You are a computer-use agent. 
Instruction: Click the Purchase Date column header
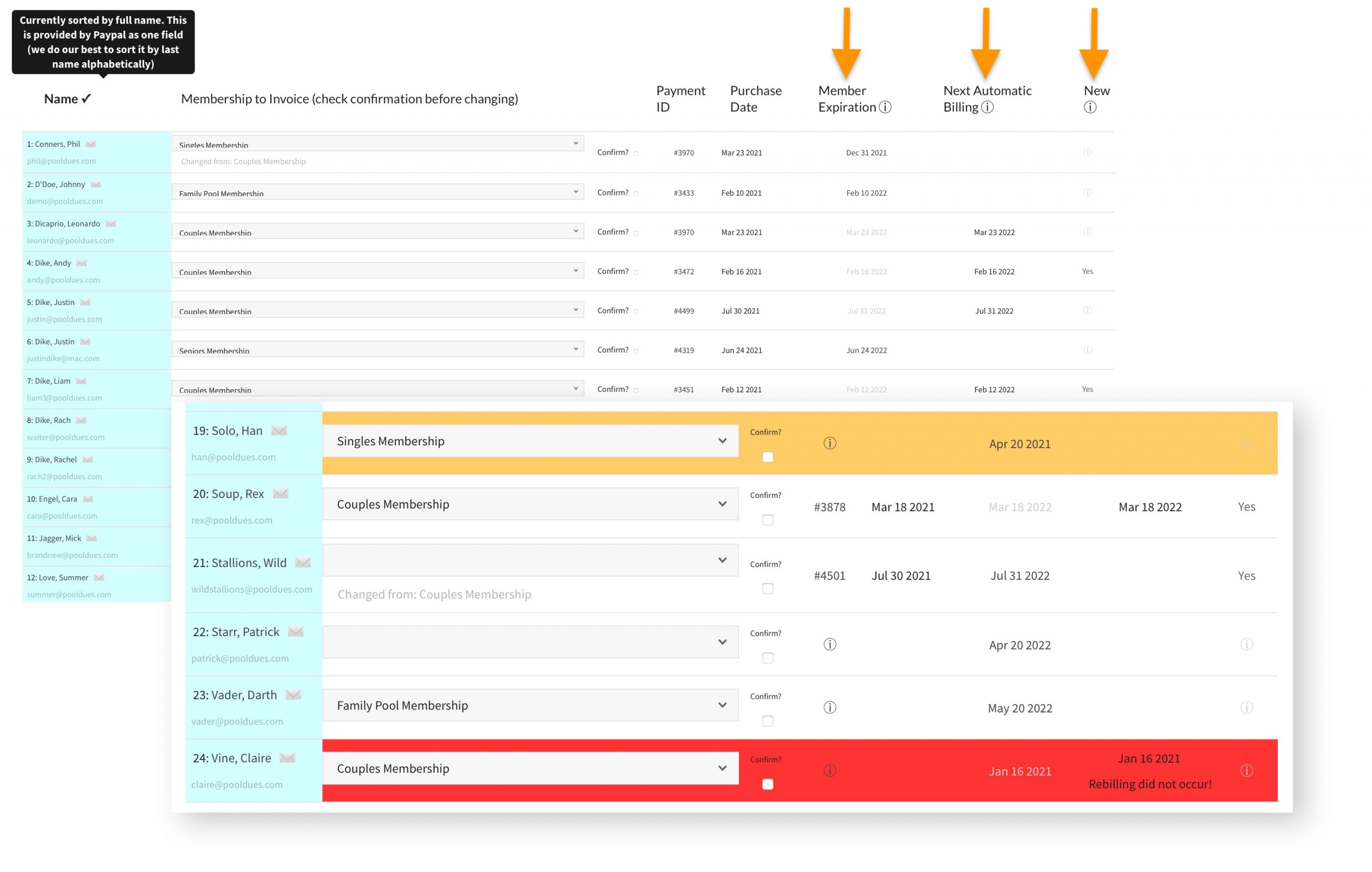click(756, 99)
